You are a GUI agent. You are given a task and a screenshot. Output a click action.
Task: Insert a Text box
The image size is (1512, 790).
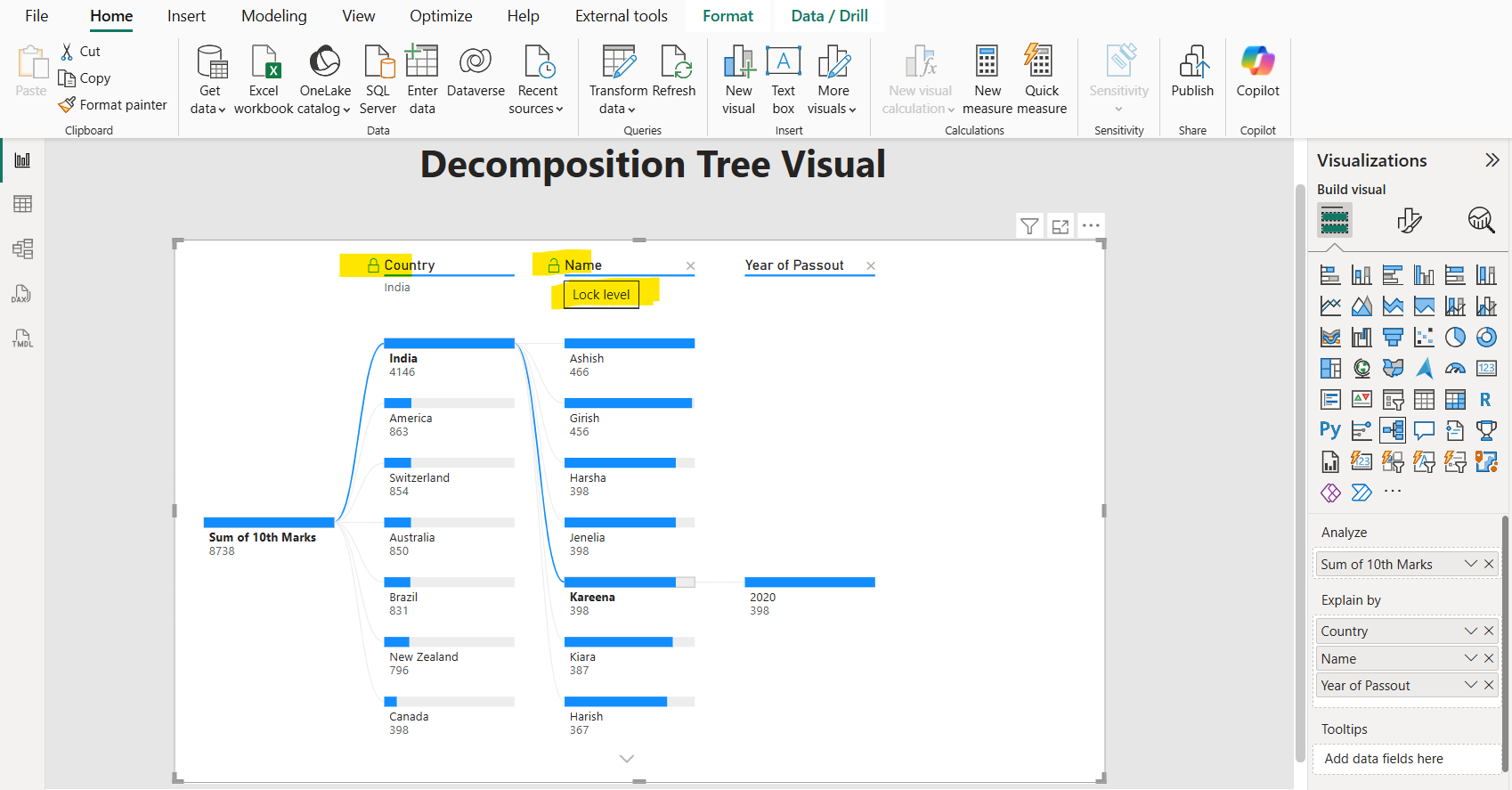click(x=783, y=80)
